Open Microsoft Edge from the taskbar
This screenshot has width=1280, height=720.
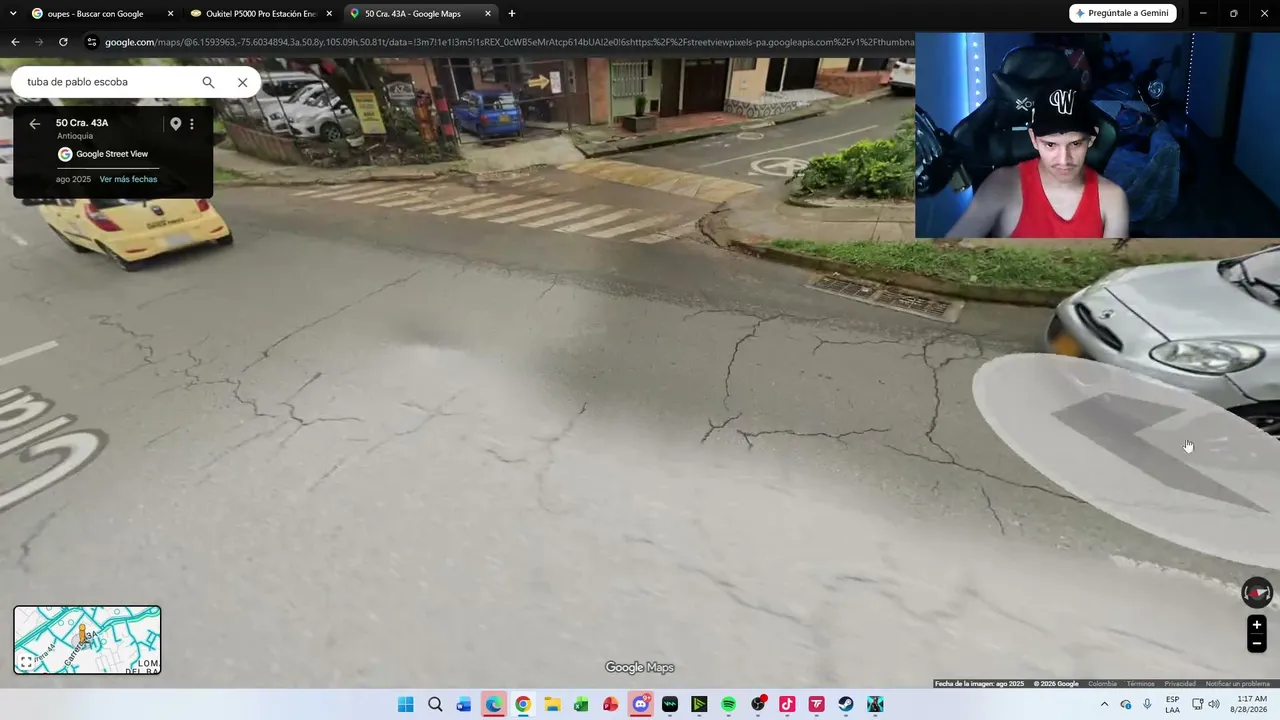[x=493, y=704]
